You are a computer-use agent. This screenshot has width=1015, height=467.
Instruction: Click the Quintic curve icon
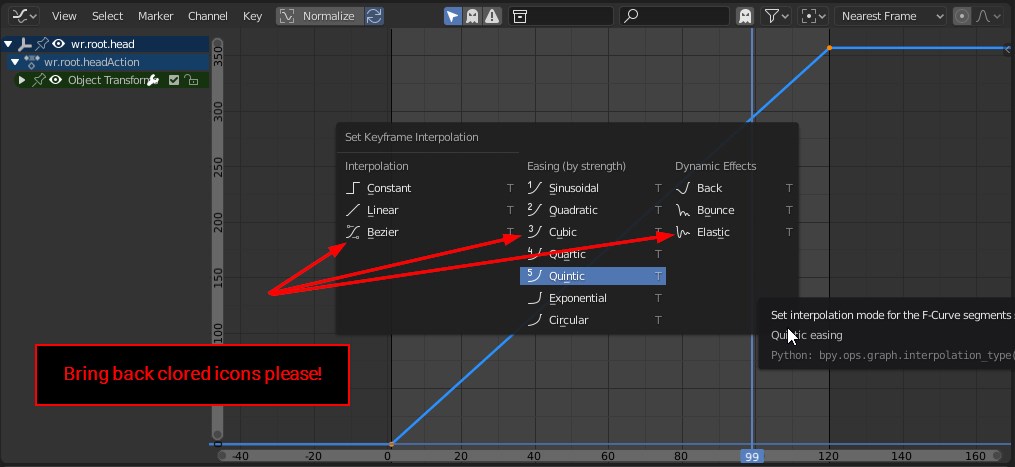pyautogui.click(x=535, y=277)
